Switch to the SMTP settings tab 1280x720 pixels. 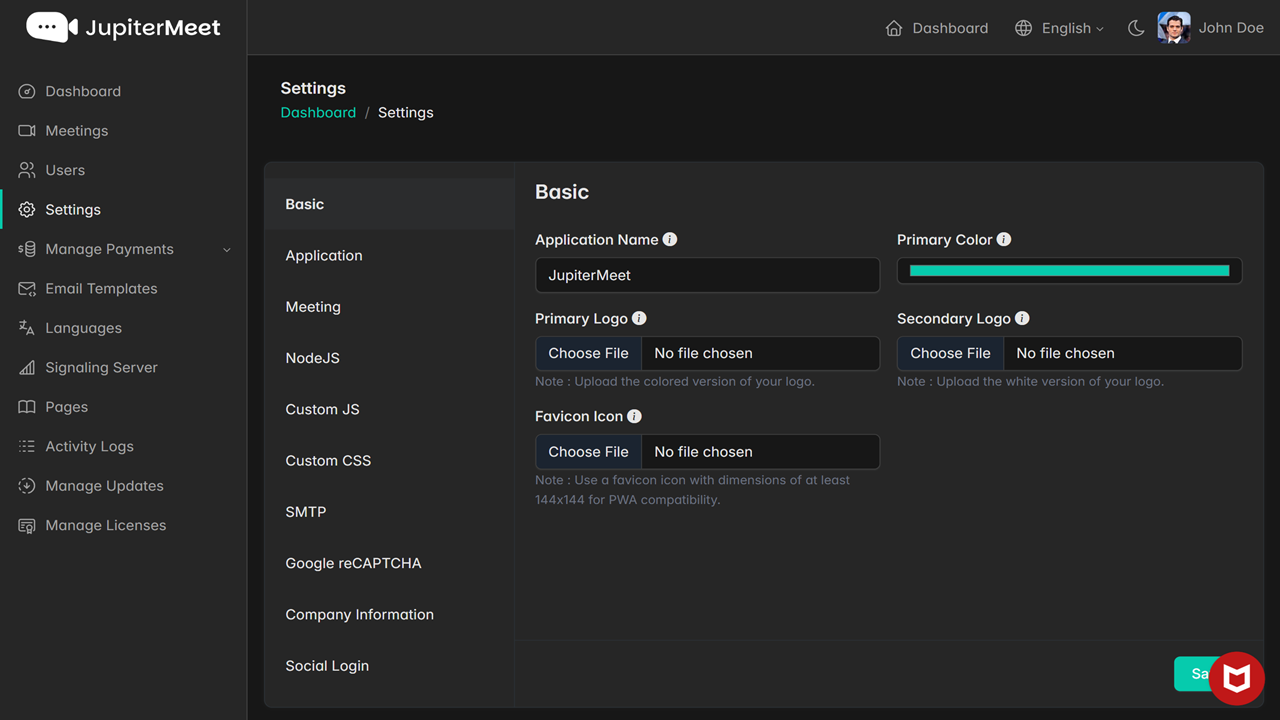(x=306, y=512)
